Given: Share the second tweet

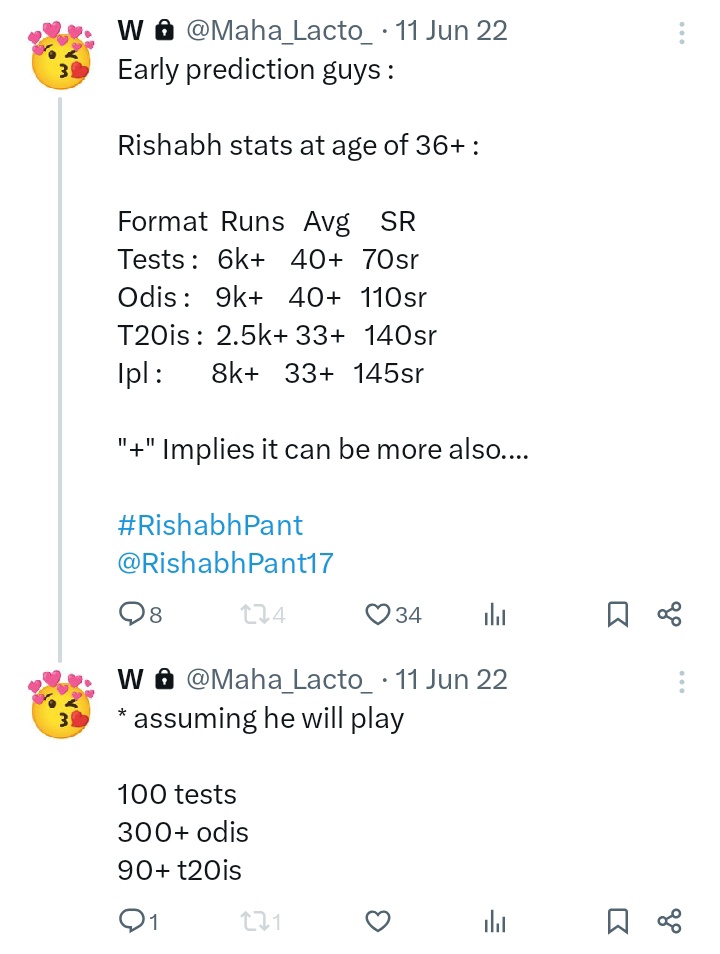Looking at the screenshot, I should coord(669,921).
